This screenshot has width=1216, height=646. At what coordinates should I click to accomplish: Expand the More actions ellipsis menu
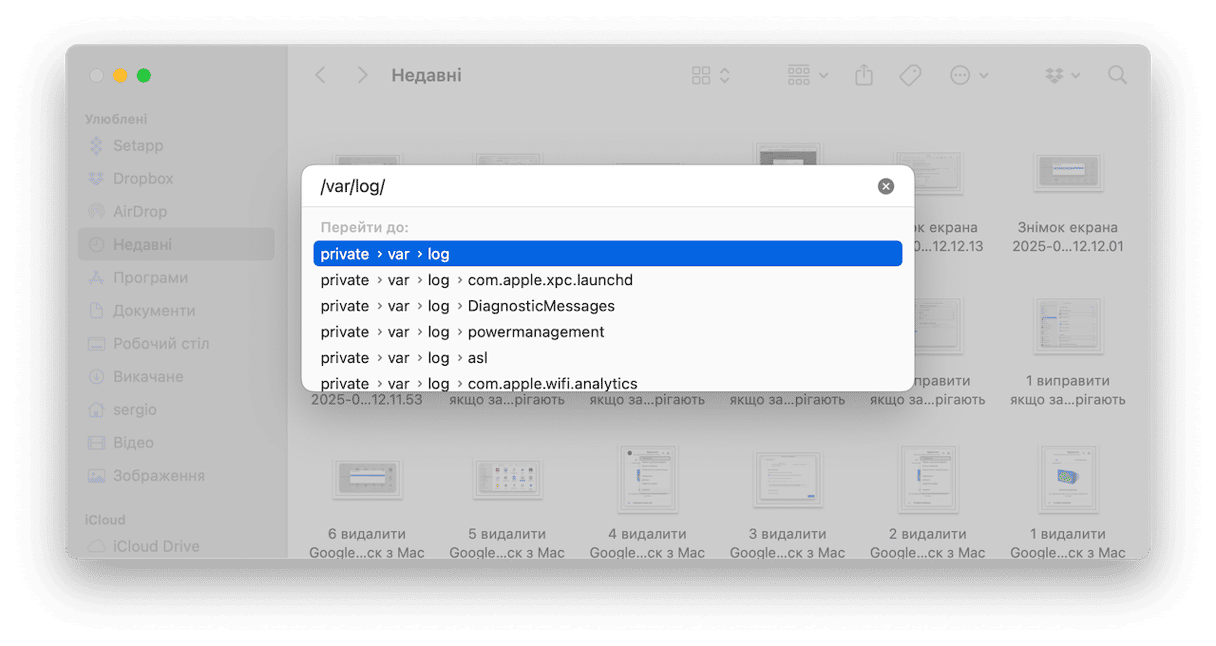click(969, 75)
